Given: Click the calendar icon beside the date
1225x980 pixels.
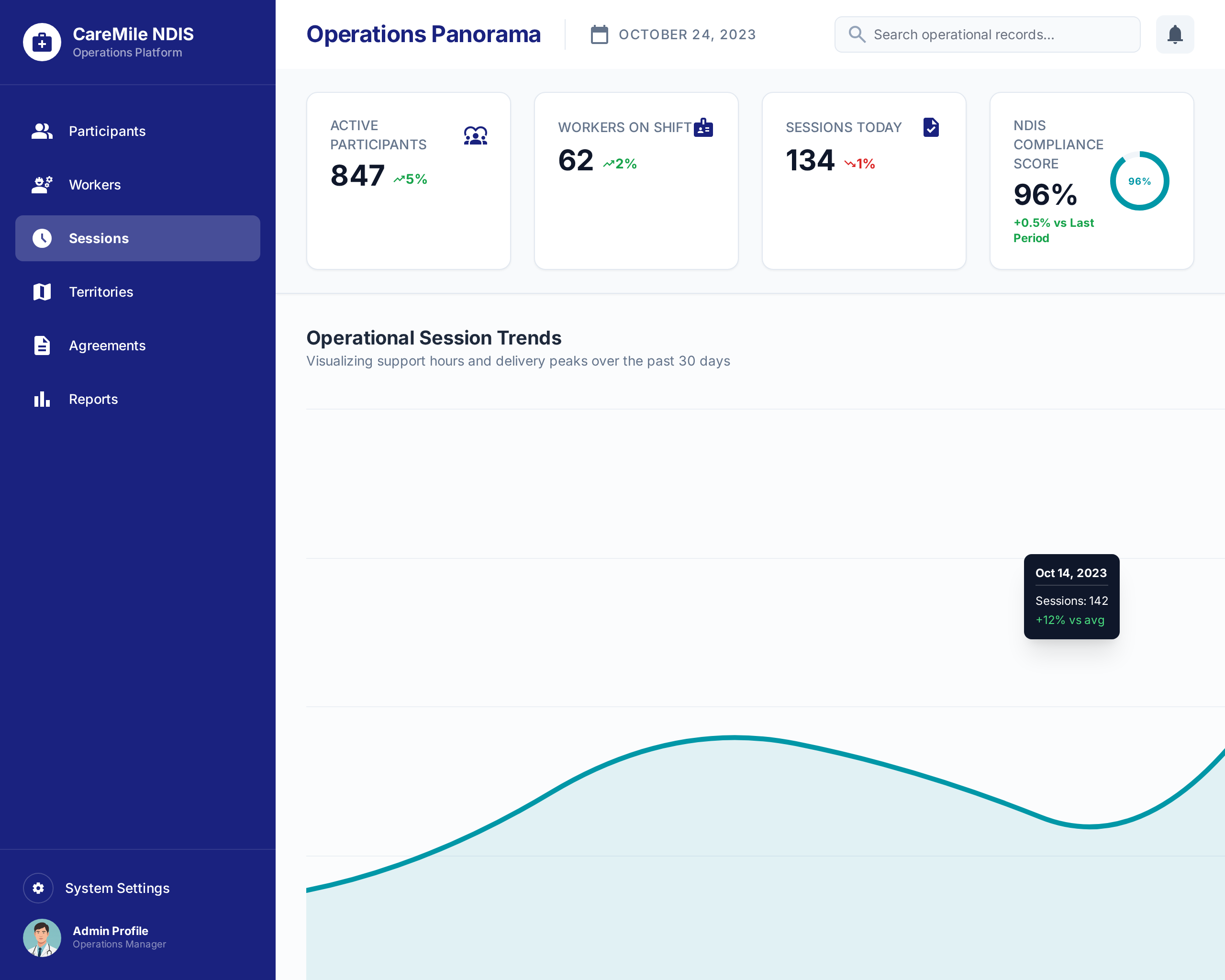Looking at the screenshot, I should [599, 34].
